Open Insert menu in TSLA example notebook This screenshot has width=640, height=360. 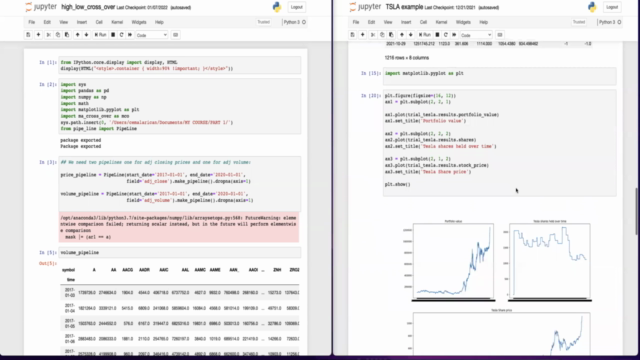click(406, 22)
